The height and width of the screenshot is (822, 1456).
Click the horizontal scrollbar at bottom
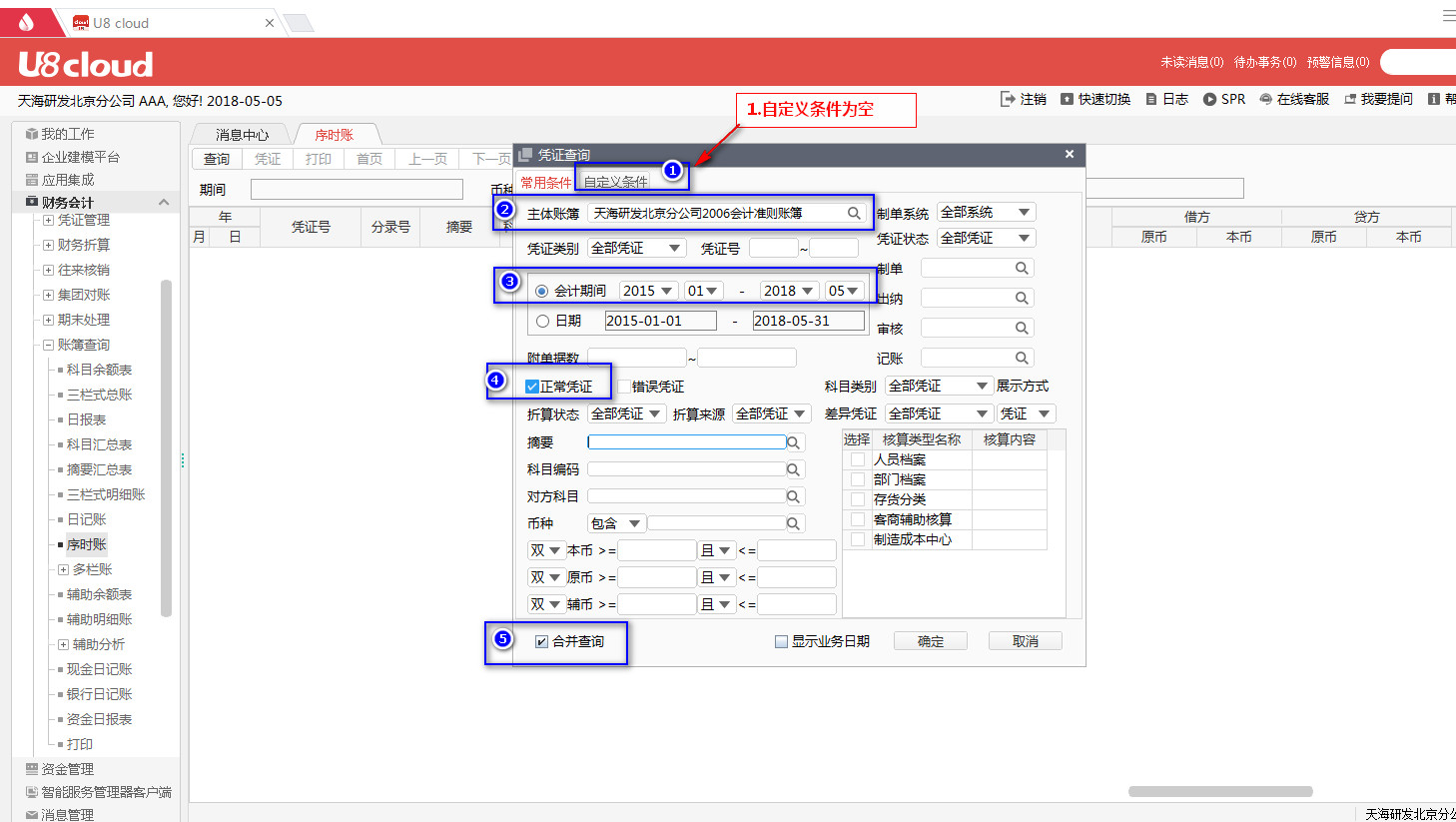(1219, 791)
